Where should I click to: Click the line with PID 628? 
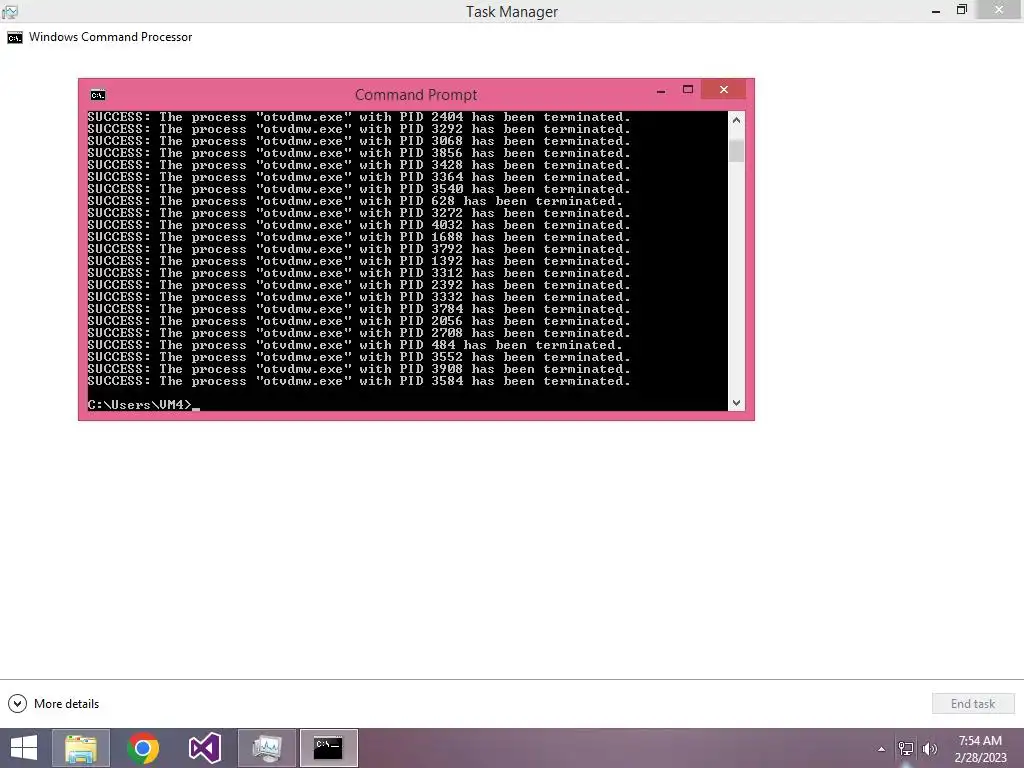pyautogui.click(x=355, y=201)
